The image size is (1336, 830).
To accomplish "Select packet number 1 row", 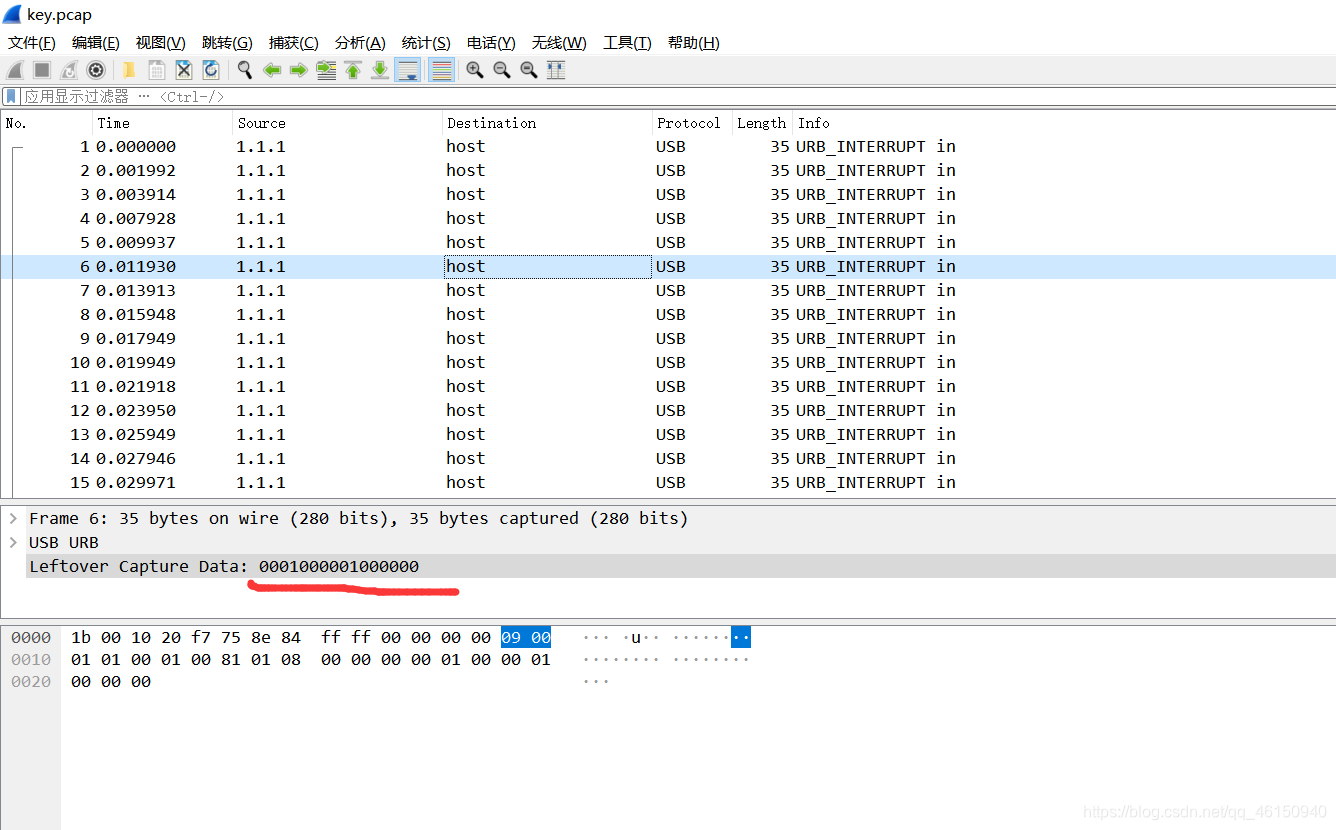I will (668, 146).
